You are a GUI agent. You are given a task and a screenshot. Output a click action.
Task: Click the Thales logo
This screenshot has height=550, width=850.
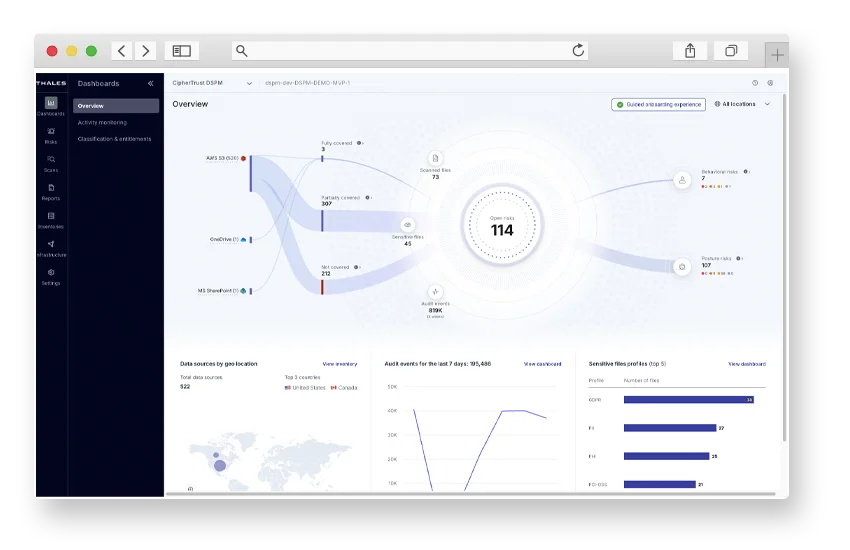click(51, 83)
